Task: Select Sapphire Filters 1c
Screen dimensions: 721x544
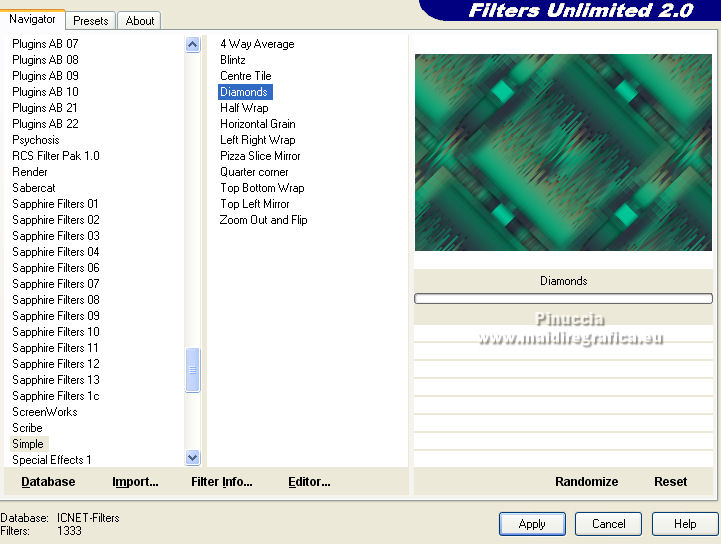Action: (56, 396)
